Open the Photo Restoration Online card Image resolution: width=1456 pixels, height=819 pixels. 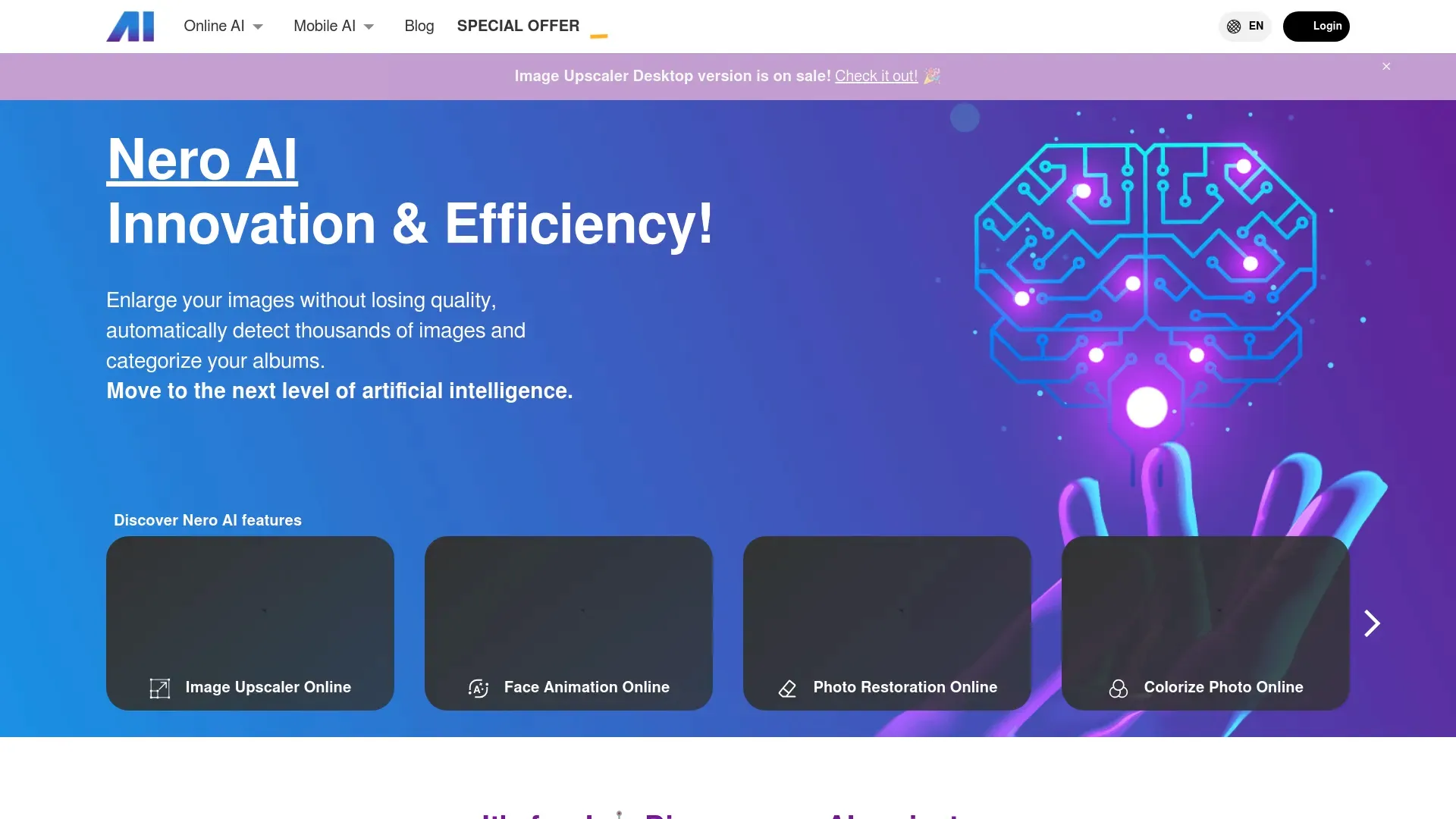coord(887,623)
